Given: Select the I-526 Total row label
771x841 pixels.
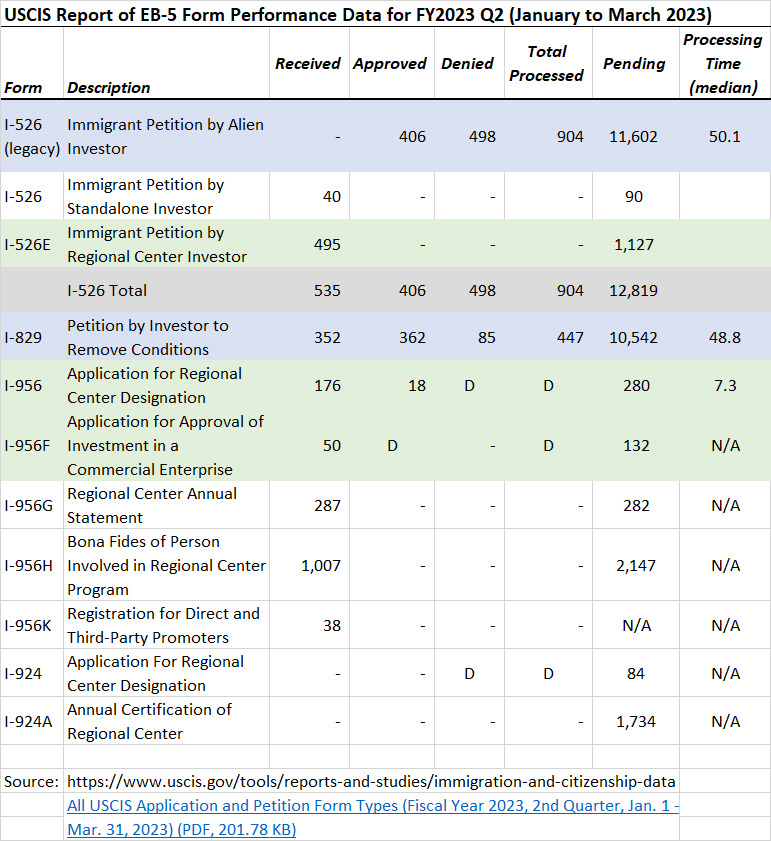Looking at the screenshot, I should 107,291.
